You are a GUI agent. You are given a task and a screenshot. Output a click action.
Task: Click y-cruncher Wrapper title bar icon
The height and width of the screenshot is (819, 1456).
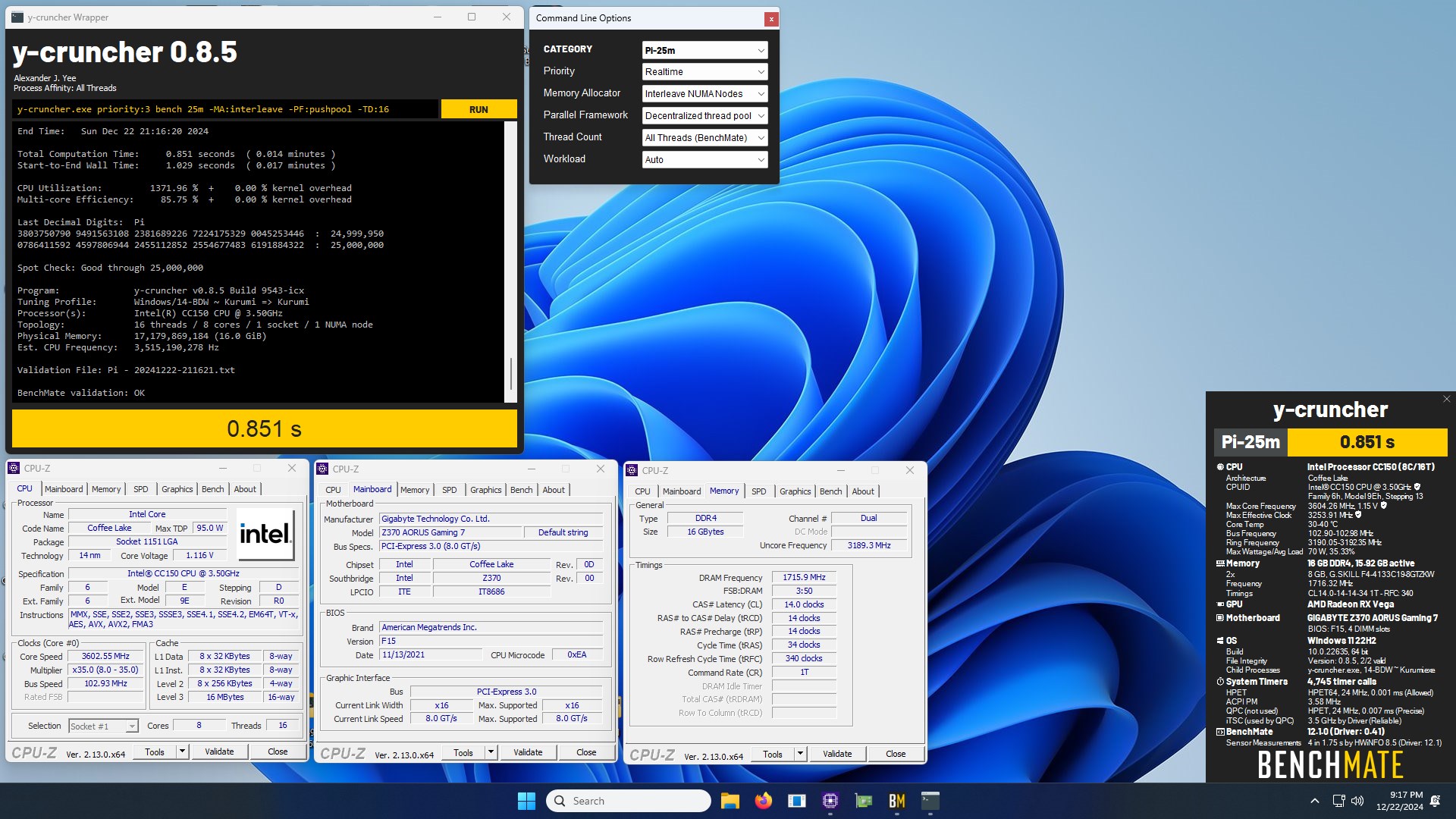pos(17,17)
